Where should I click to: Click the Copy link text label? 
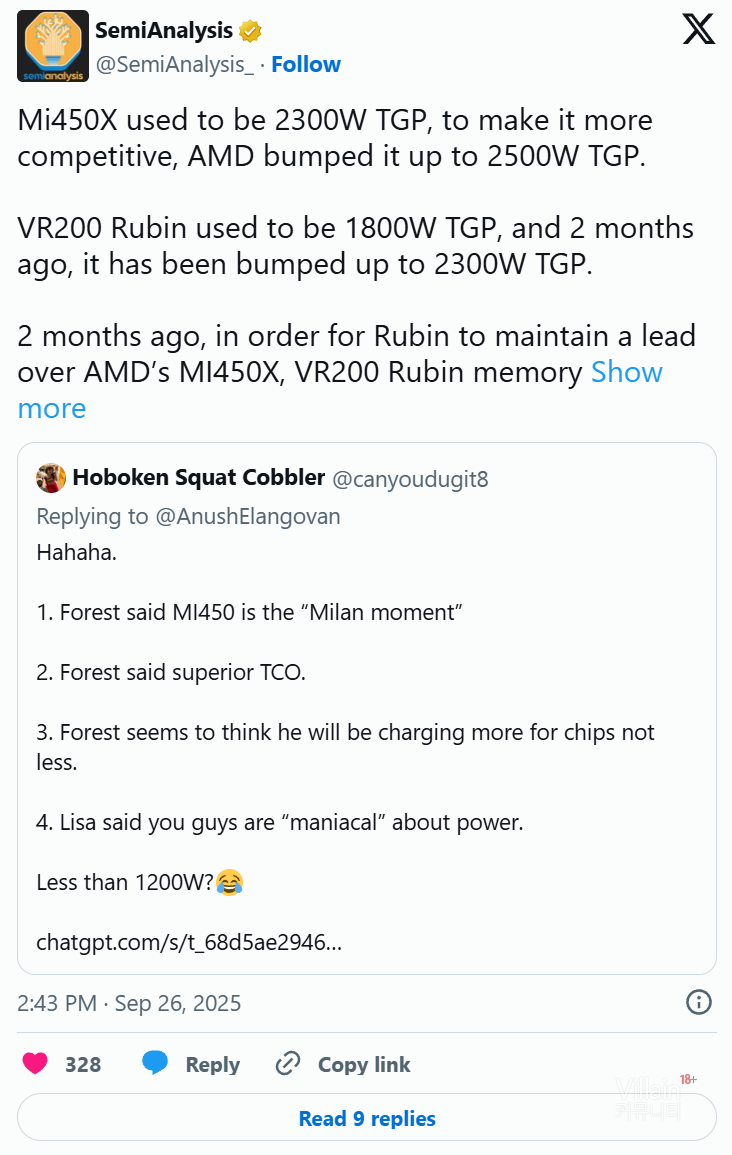[x=364, y=1065]
